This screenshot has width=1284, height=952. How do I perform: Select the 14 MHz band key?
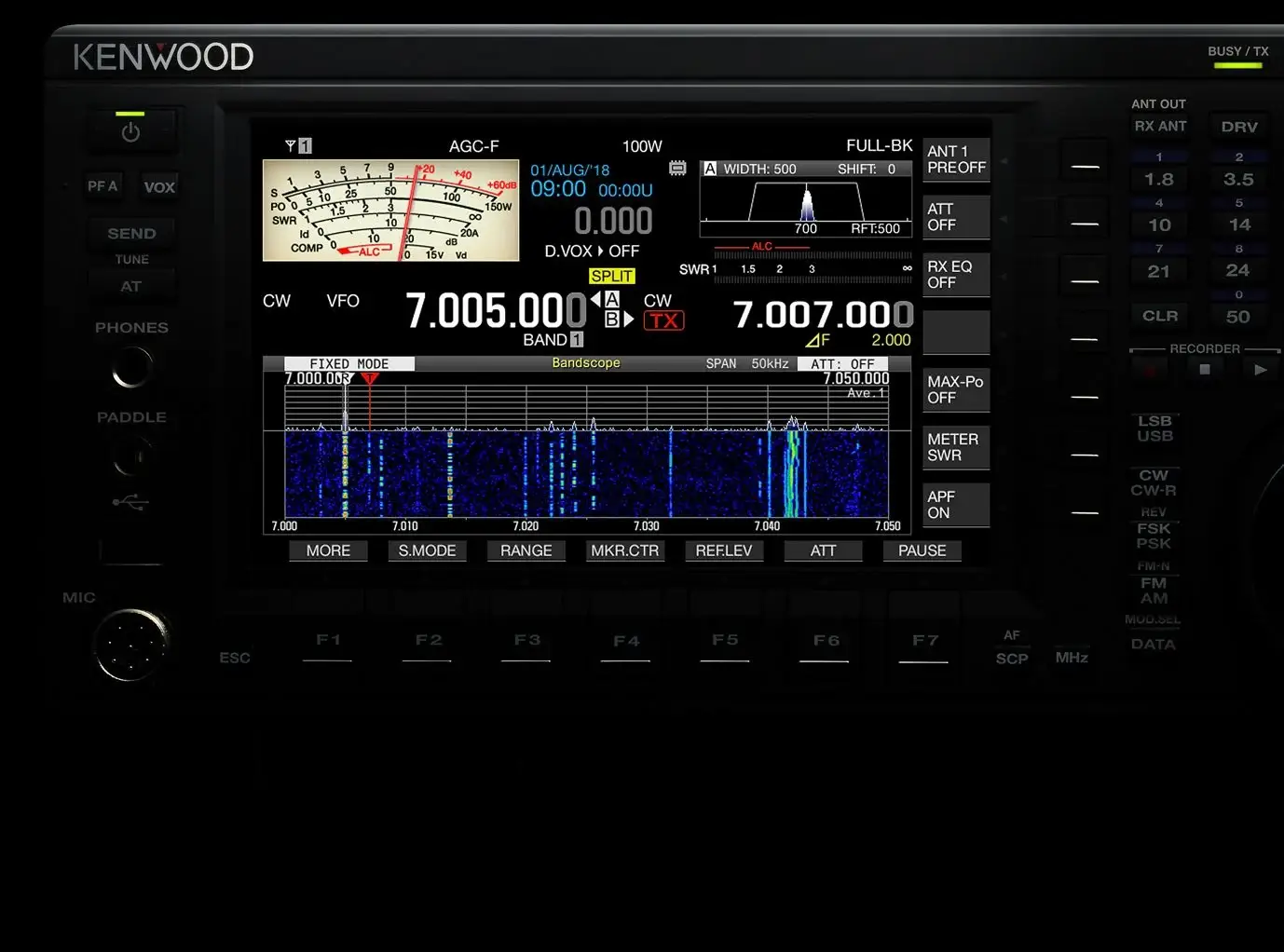coord(1238,224)
